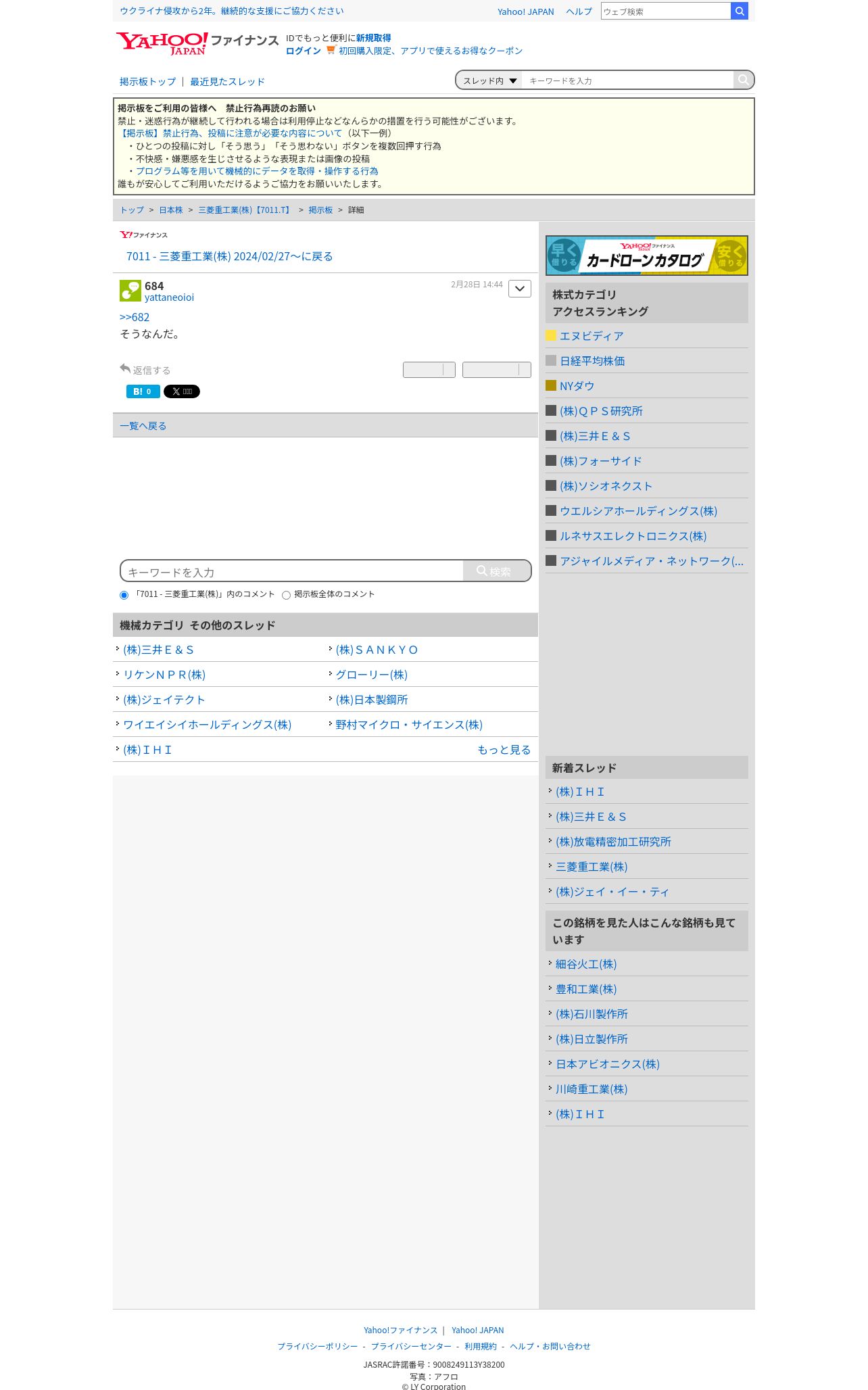
Task: Click the Yahoo! JAPAN Finance logo
Action: [197, 43]
